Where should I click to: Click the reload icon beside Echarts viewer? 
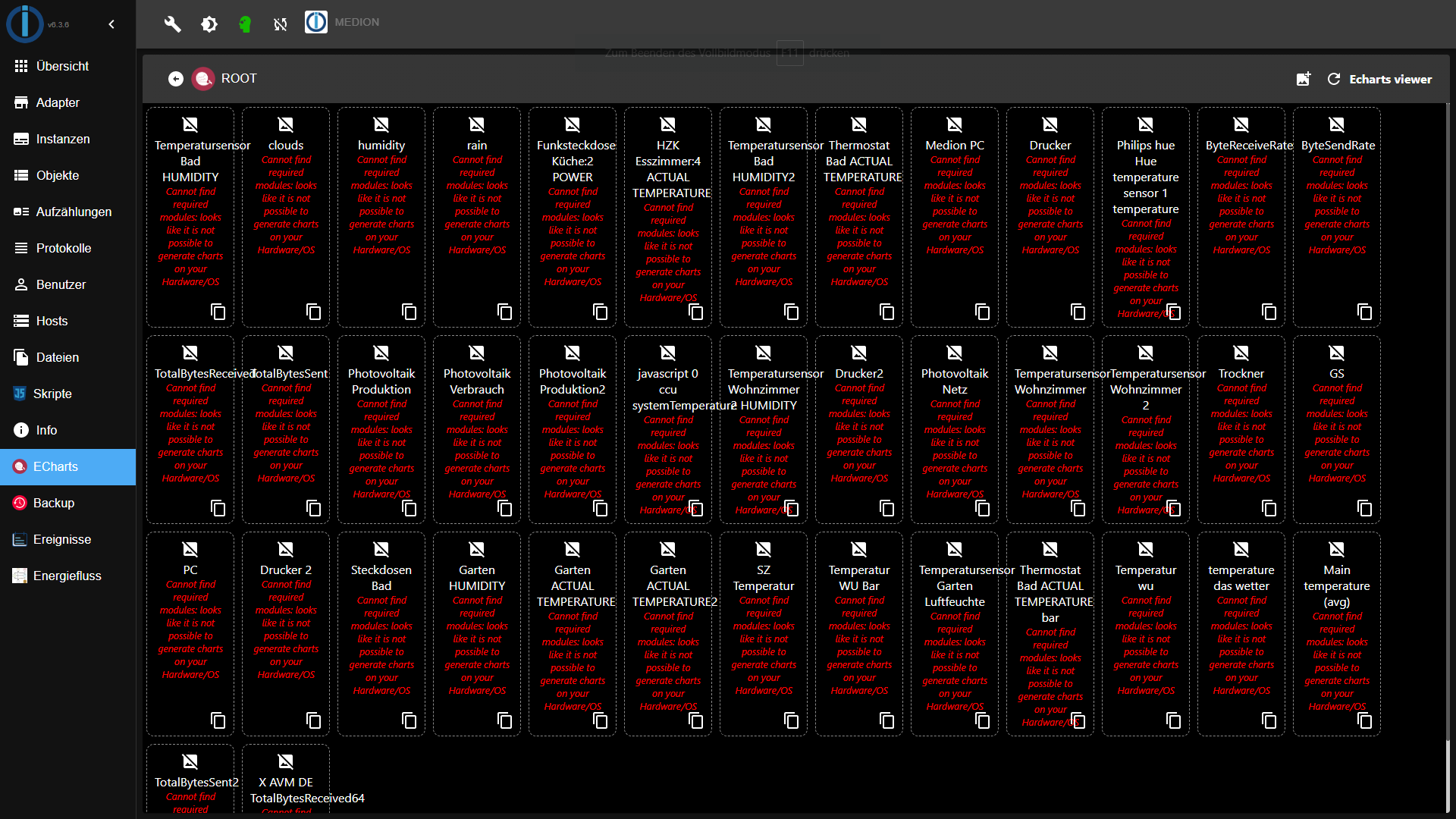(1334, 79)
